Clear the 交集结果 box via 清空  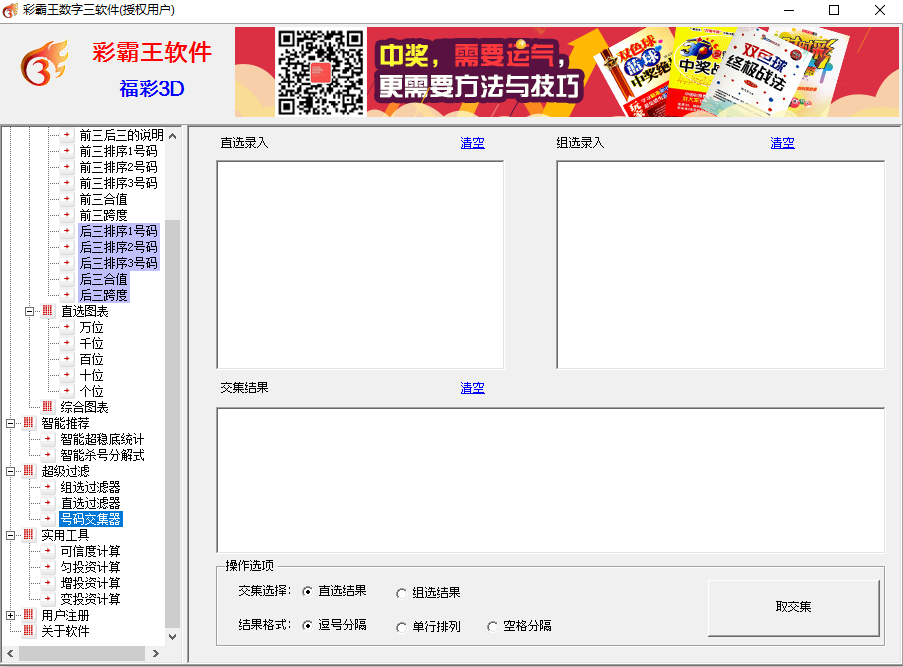[472, 388]
